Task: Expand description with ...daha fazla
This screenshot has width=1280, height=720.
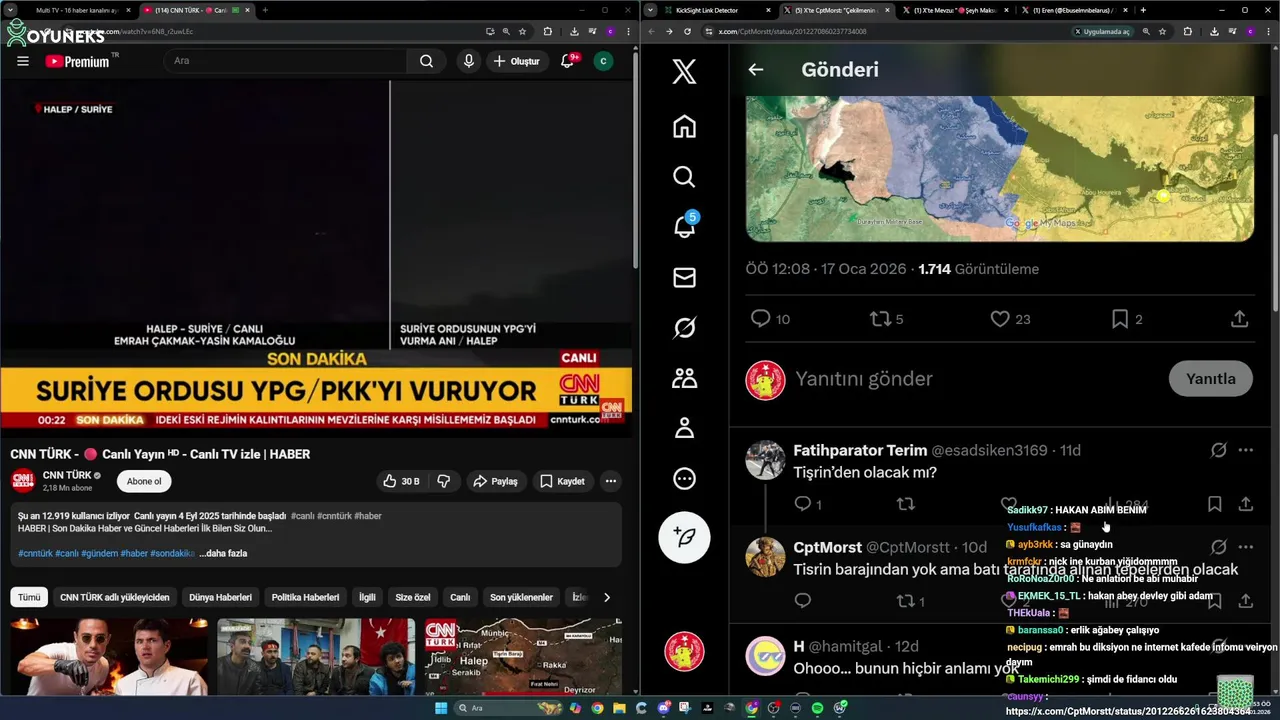Action: click(x=223, y=553)
